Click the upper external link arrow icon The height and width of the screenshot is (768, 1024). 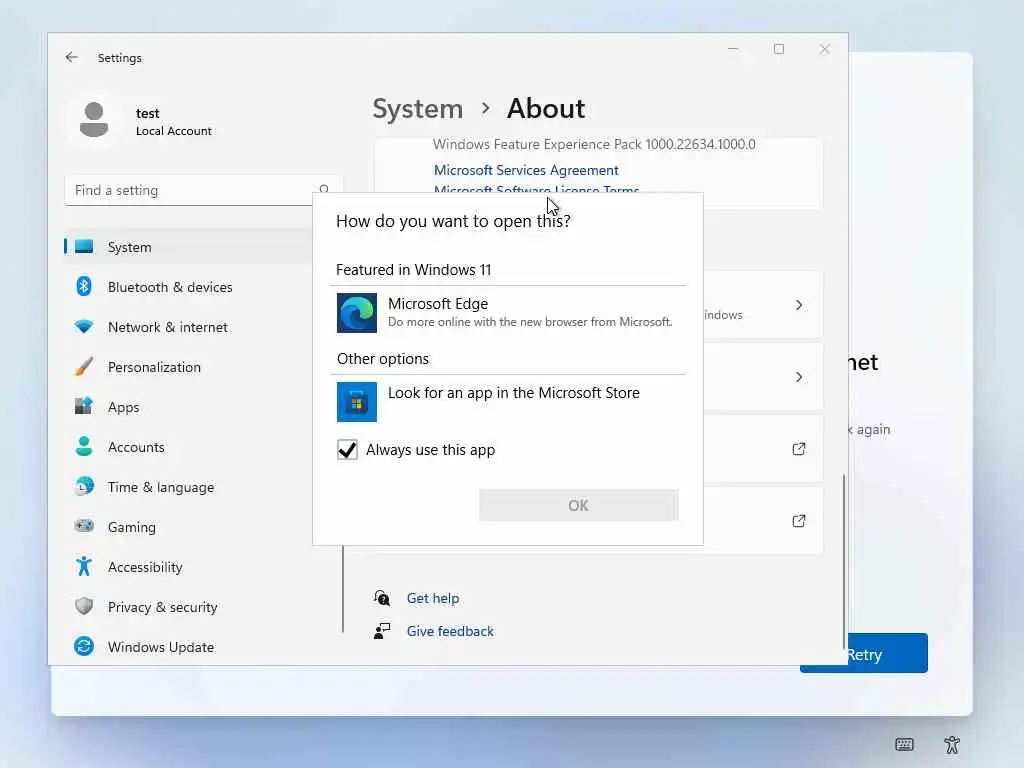click(x=799, y=449)
